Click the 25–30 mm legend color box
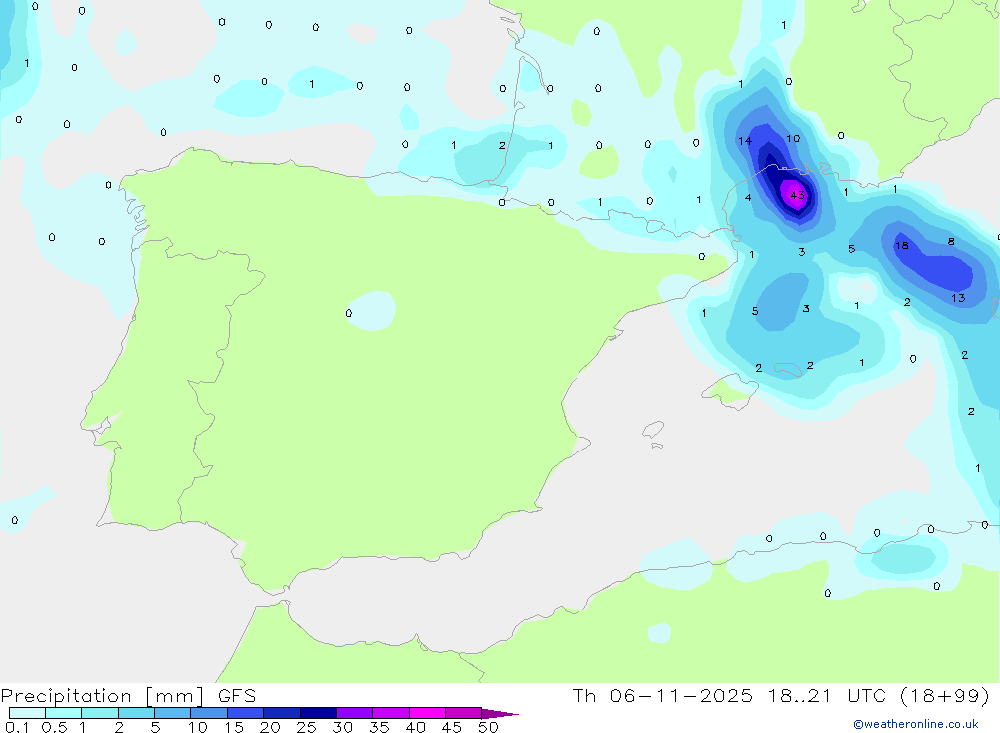 pos(318,713)
